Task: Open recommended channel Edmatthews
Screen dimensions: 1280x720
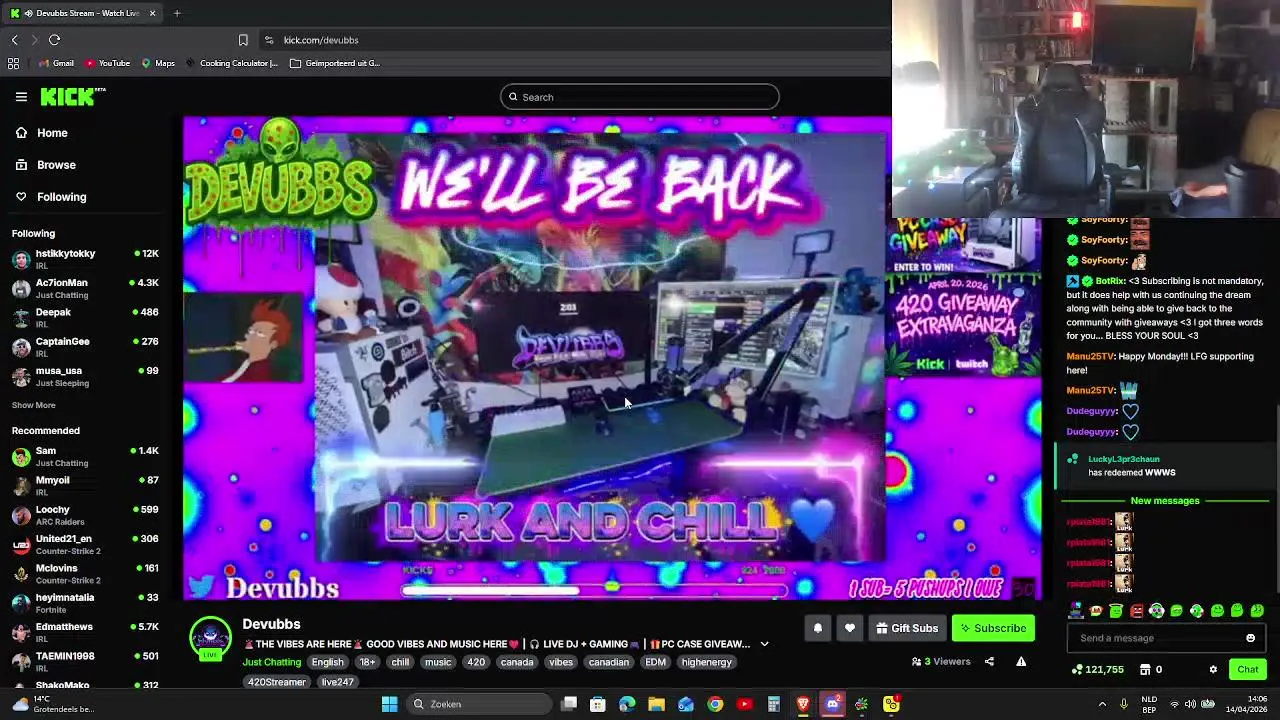Action: click(86, 632)
